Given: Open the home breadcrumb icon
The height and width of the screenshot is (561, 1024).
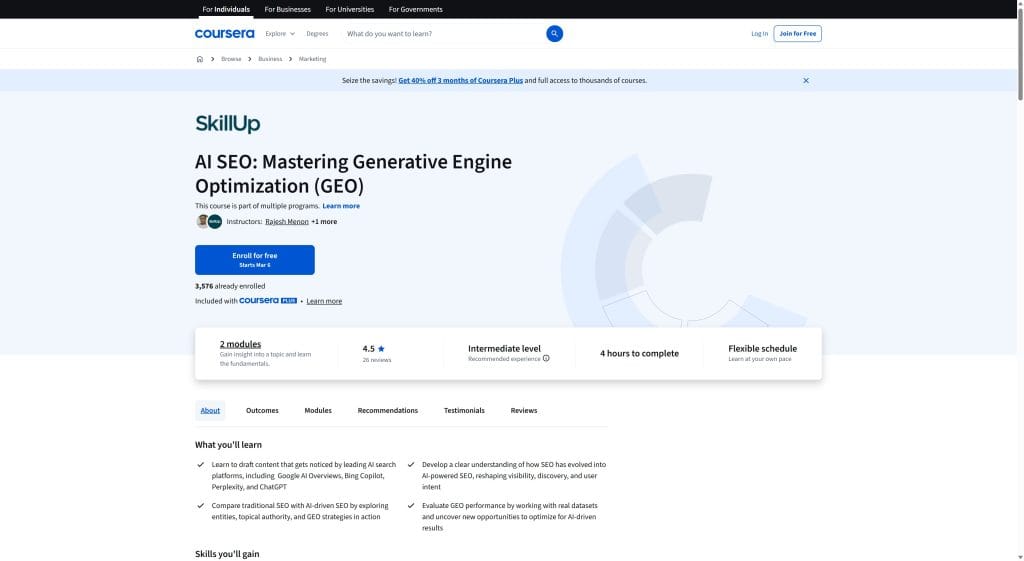Looking at the screenshot, I should (x=199, y=59).
